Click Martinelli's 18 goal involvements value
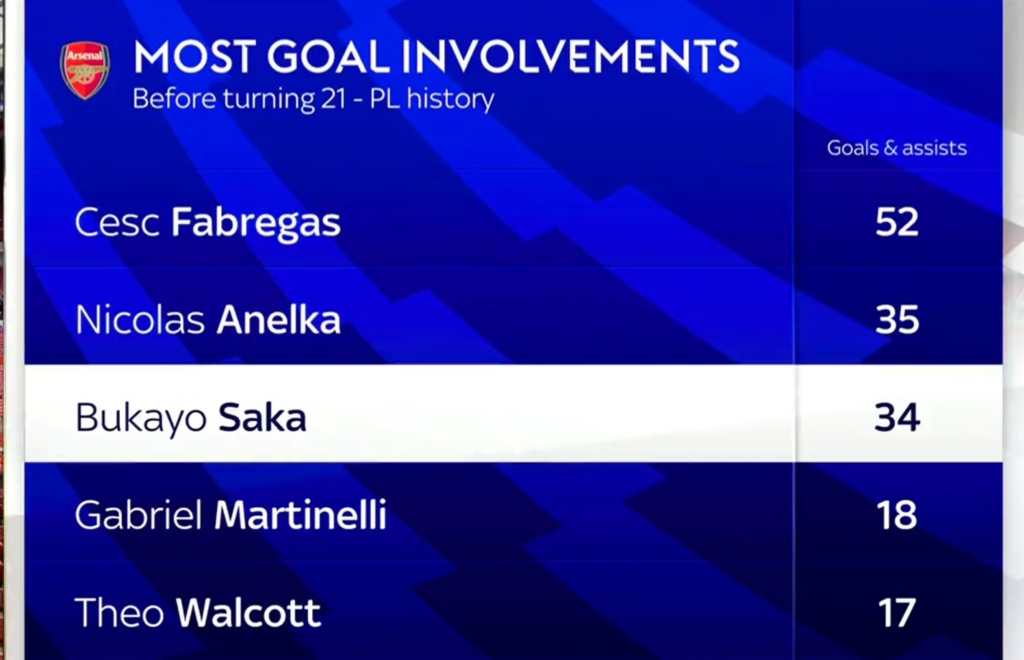 (x=897, y=516)
